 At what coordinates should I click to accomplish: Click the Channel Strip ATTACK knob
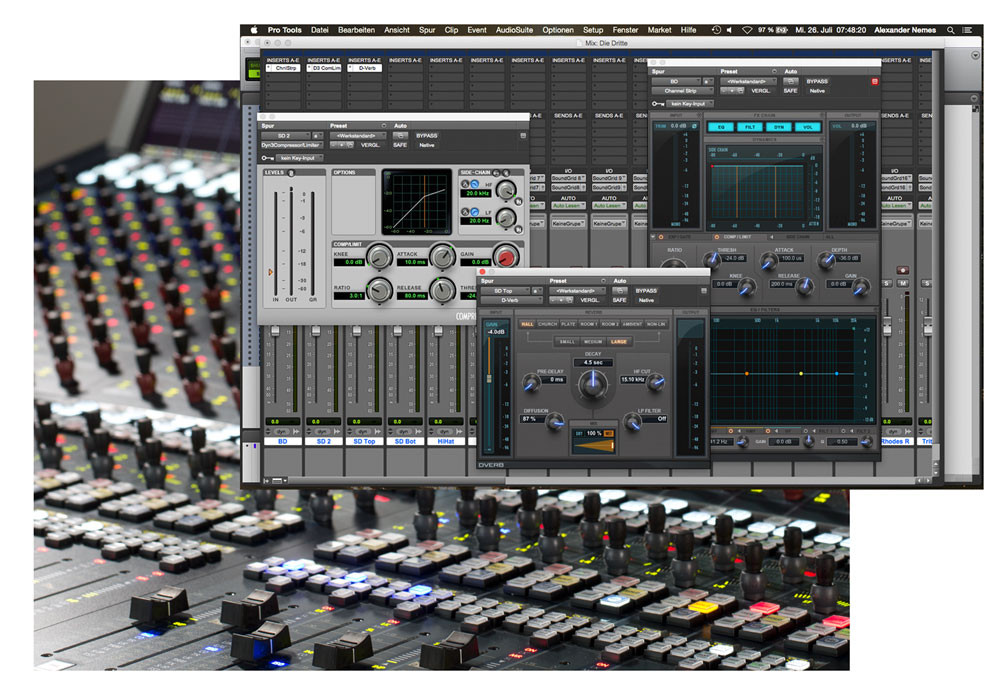pyautogui.click(x=769, y=259)
